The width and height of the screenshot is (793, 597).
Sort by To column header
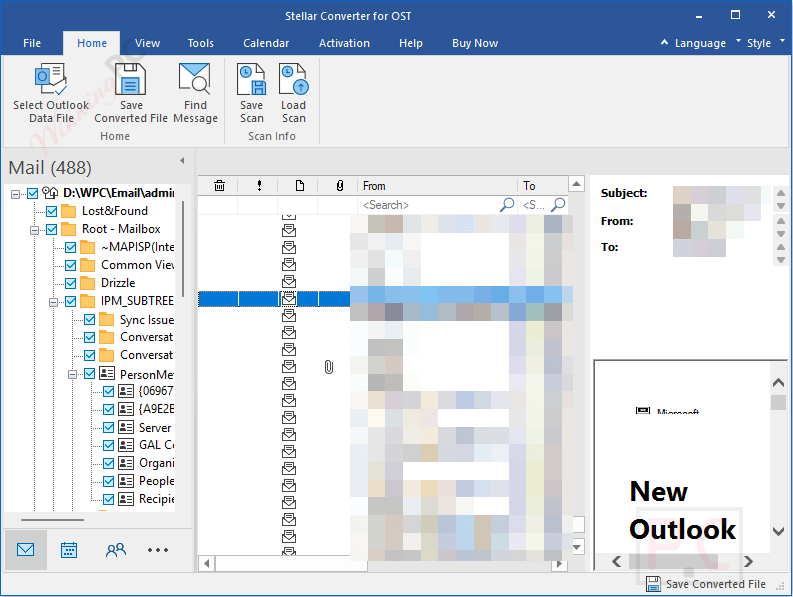click(543, 186)
